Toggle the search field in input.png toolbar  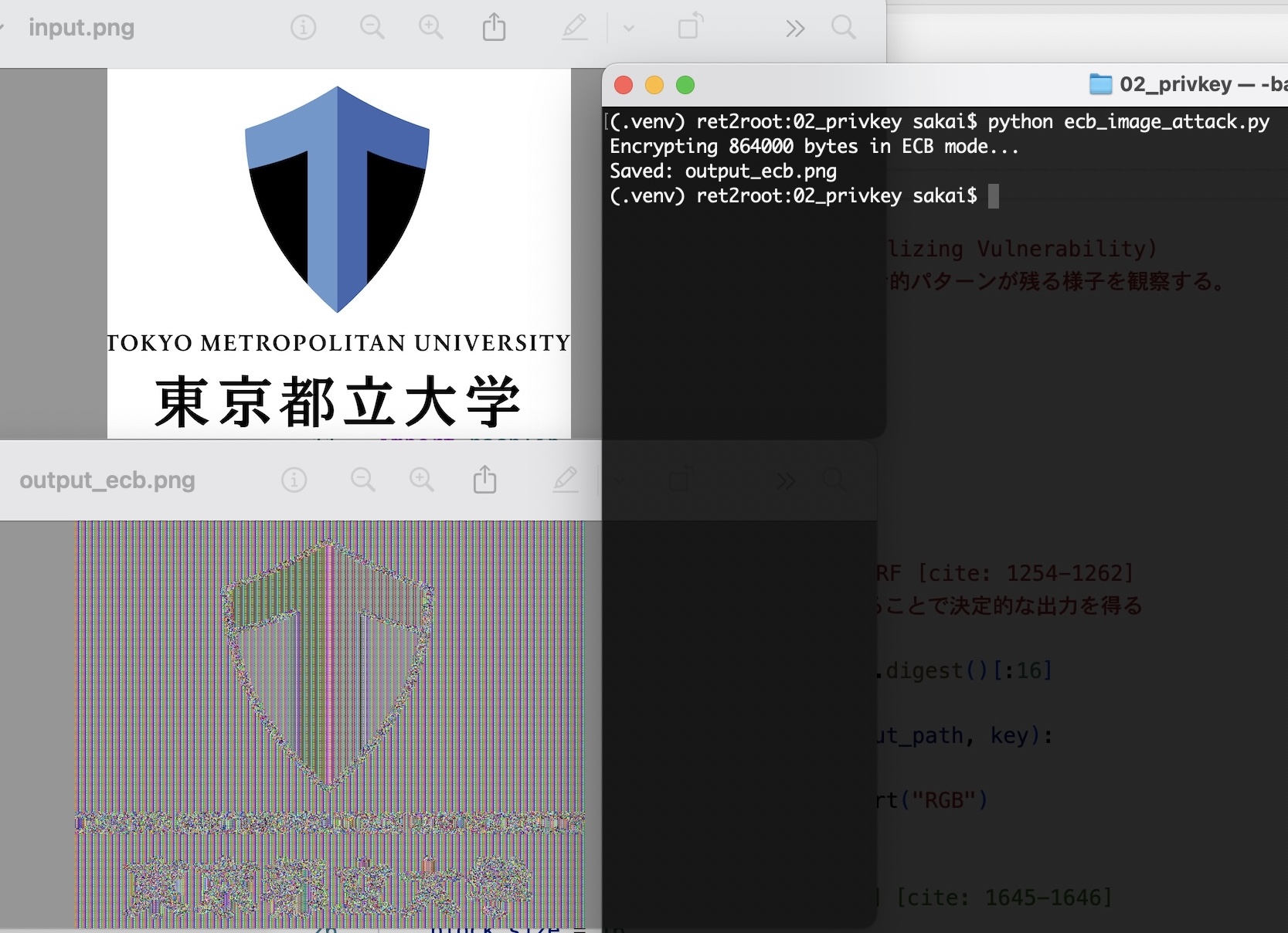843,27
